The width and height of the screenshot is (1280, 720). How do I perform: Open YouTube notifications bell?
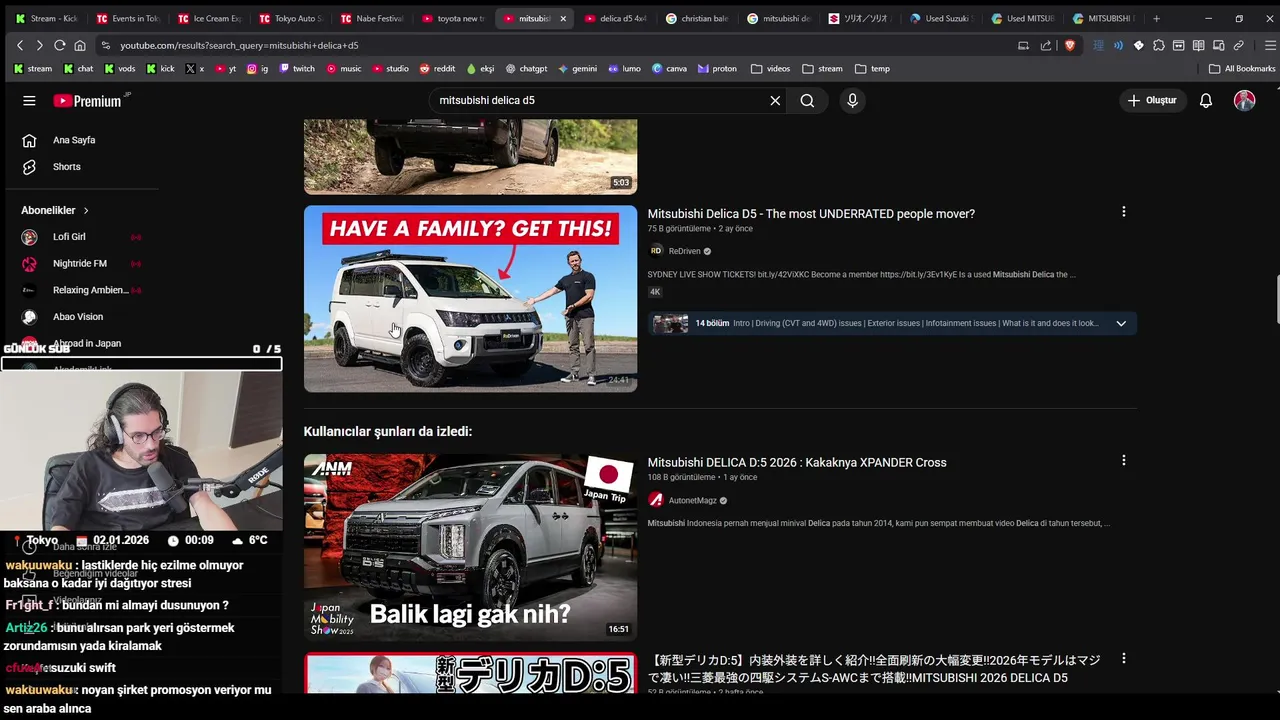1206,101
